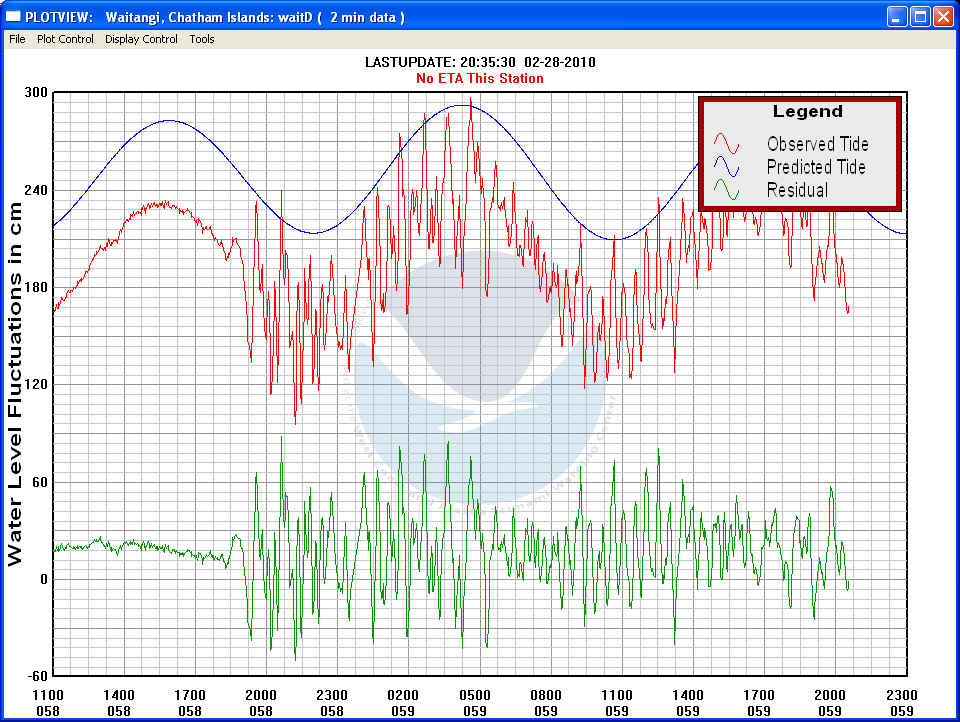The height and width of the screenshot is (722, 960).
Task: Select the Residual legend label
Action: coord(797,190)
